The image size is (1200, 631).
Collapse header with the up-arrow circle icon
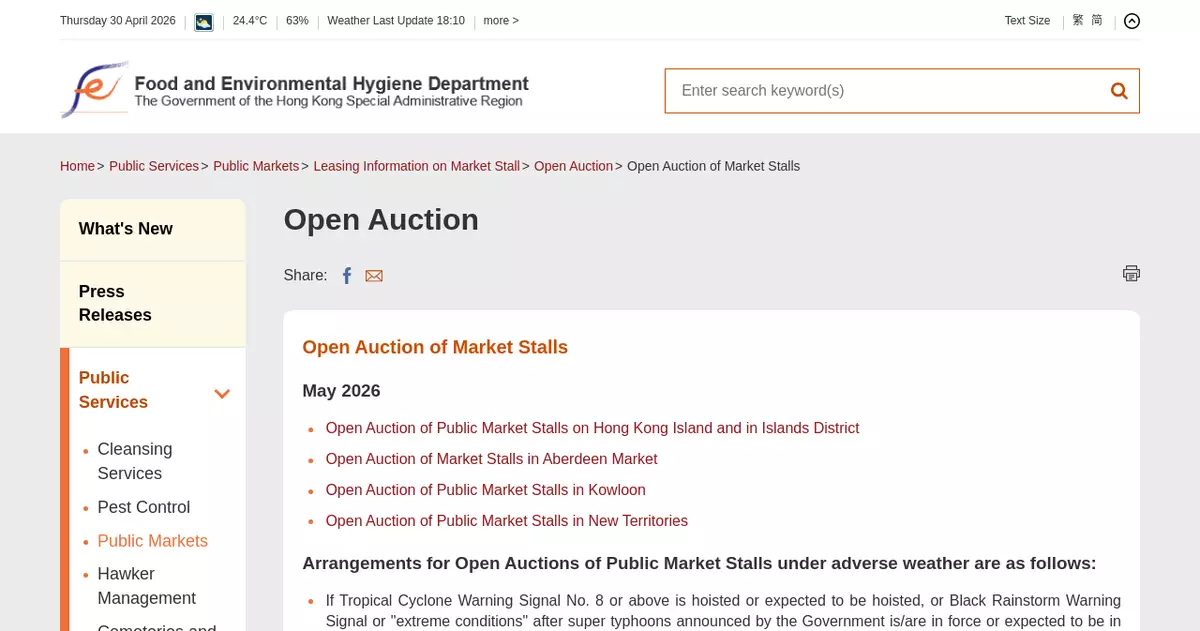pos(1132,21)
